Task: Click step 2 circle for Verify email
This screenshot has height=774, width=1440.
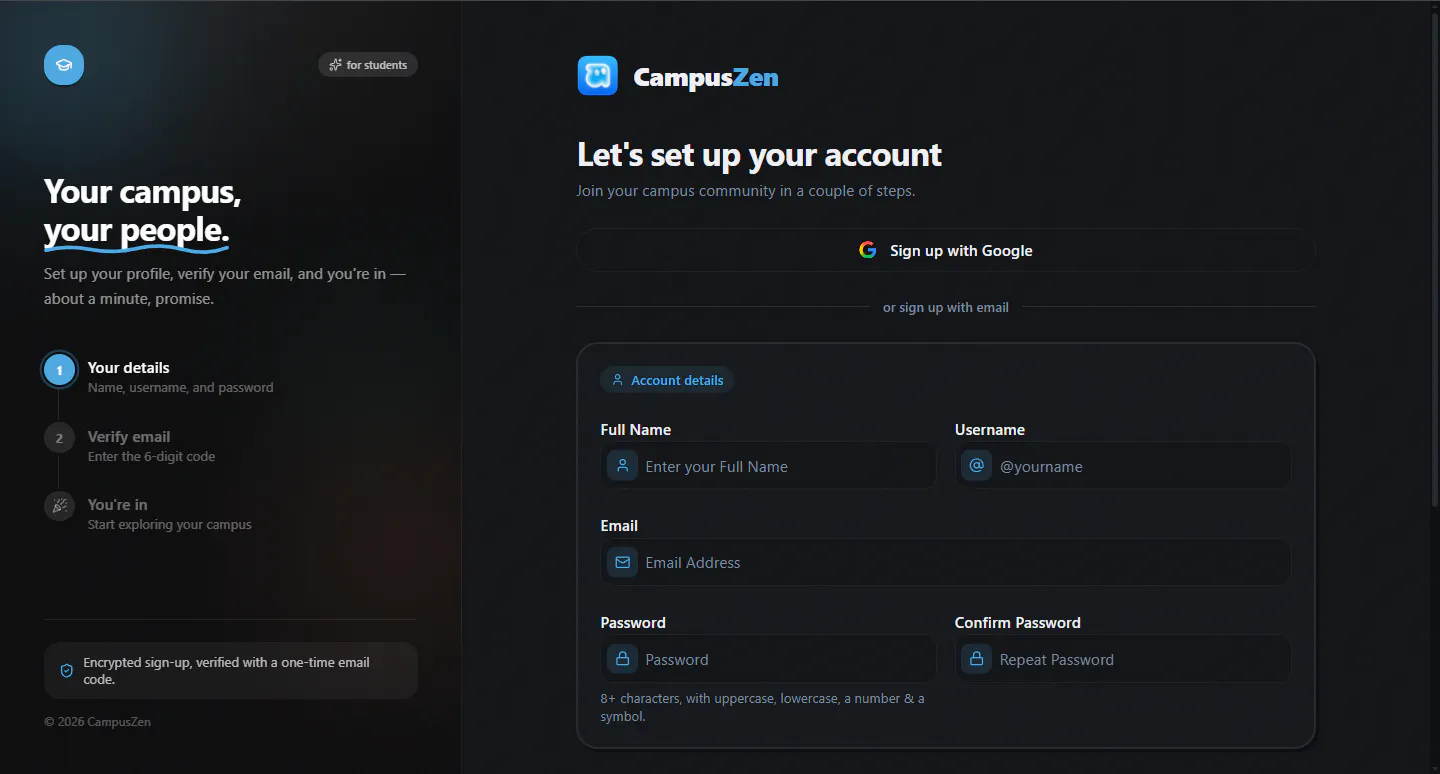Action: point(59,438)
